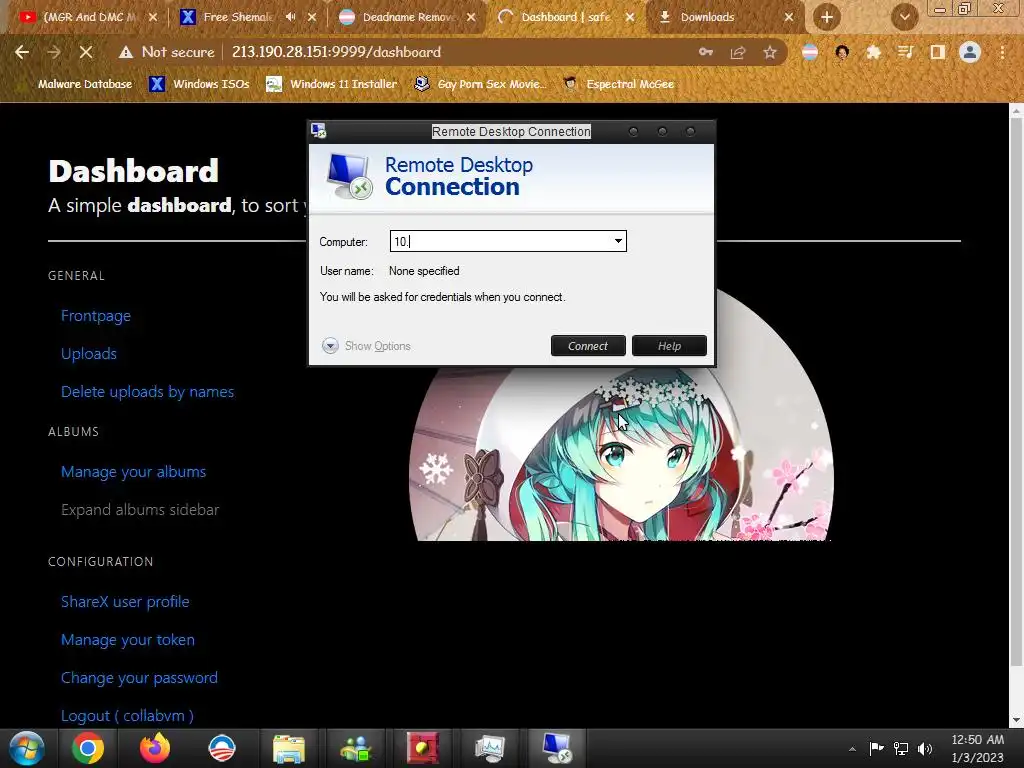
Task: Bookmark this page with the star
Action: pos(770,52)
